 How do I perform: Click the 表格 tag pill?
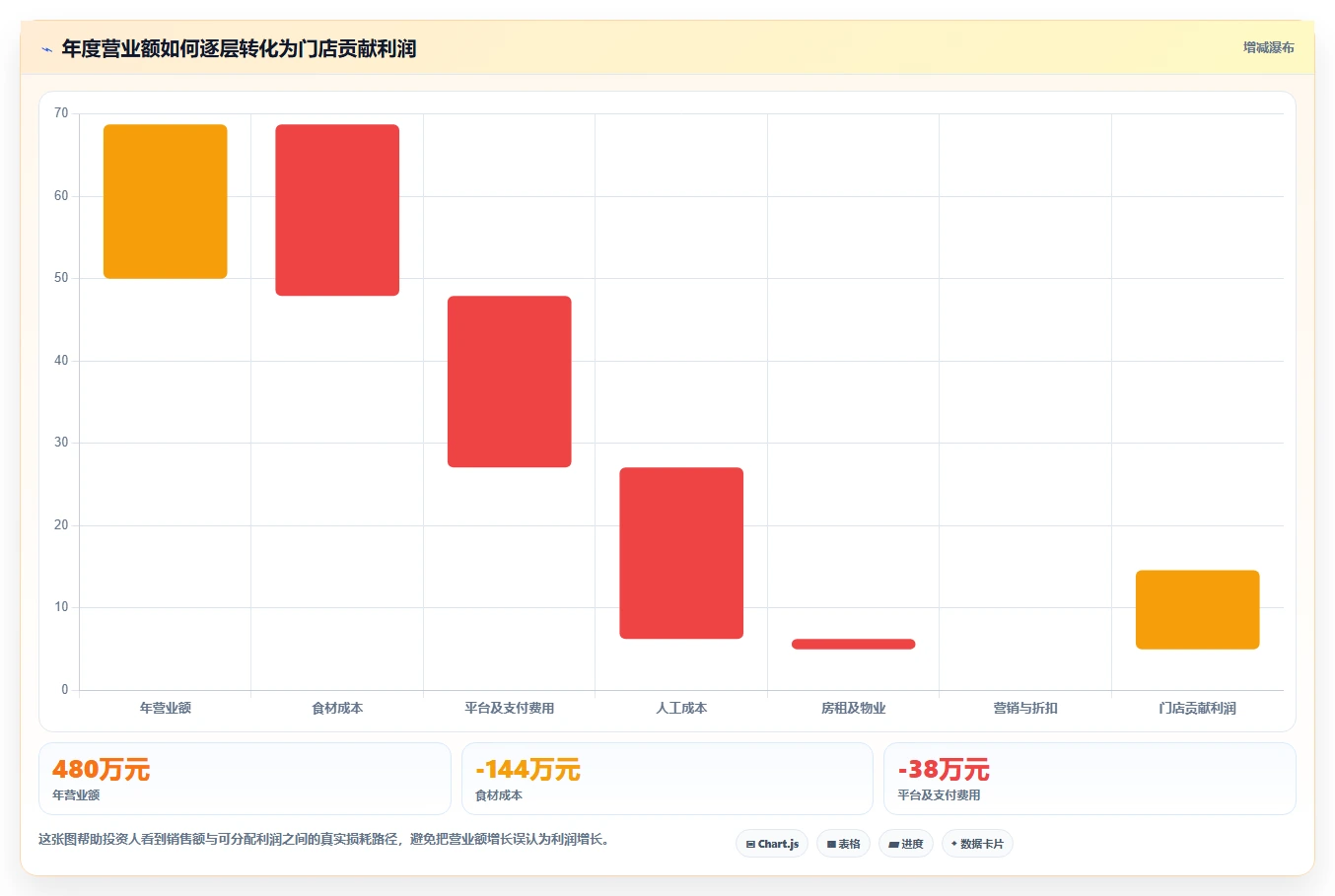(x=843, y=844)
